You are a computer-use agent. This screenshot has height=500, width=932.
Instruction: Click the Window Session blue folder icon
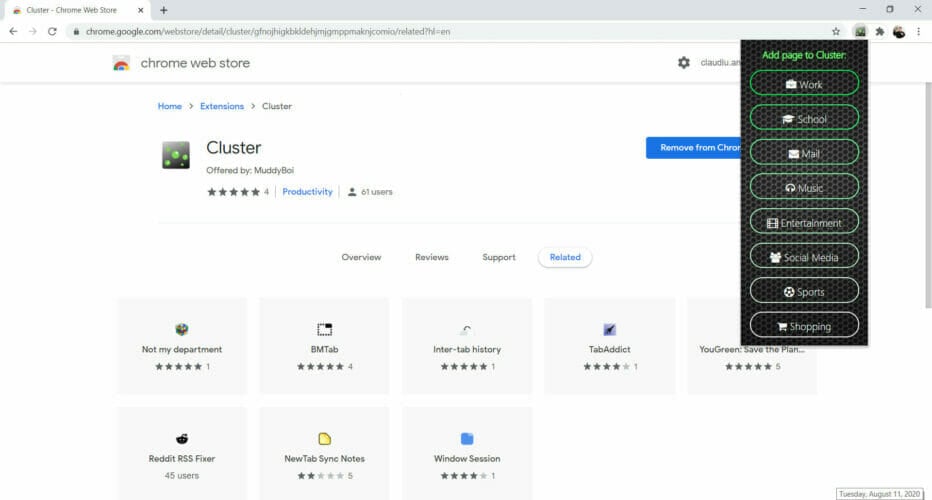pyautogui.click(x=467, y=439)
